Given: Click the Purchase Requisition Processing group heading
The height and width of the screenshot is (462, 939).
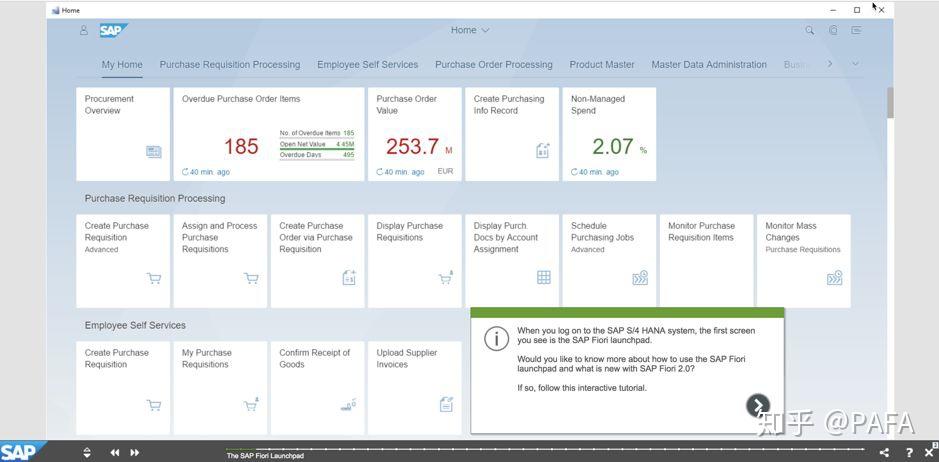Looking at the screenshot, I should (155, 198).
